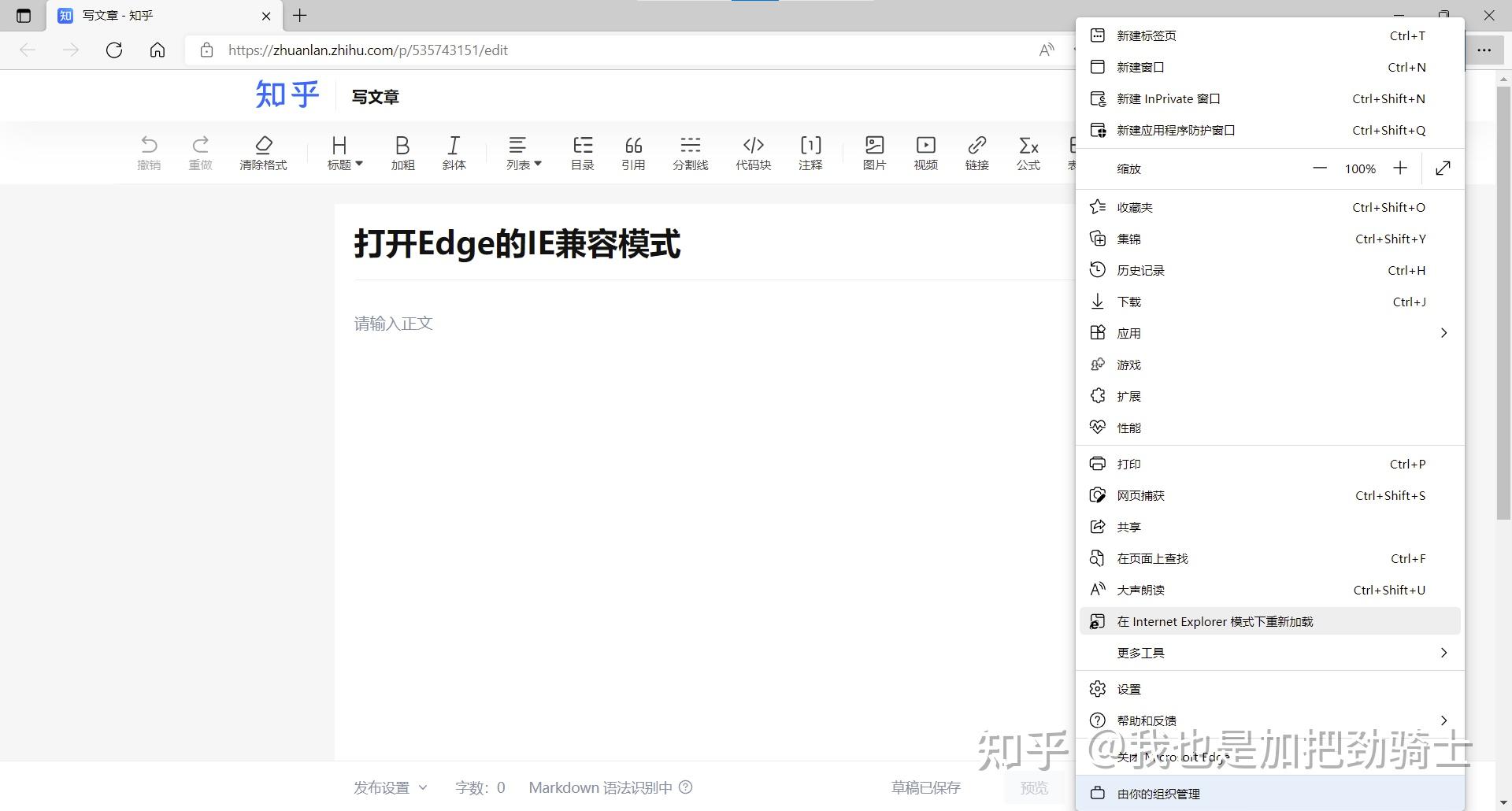Insert a quote using 引用 icon

[x=633, y=153]
